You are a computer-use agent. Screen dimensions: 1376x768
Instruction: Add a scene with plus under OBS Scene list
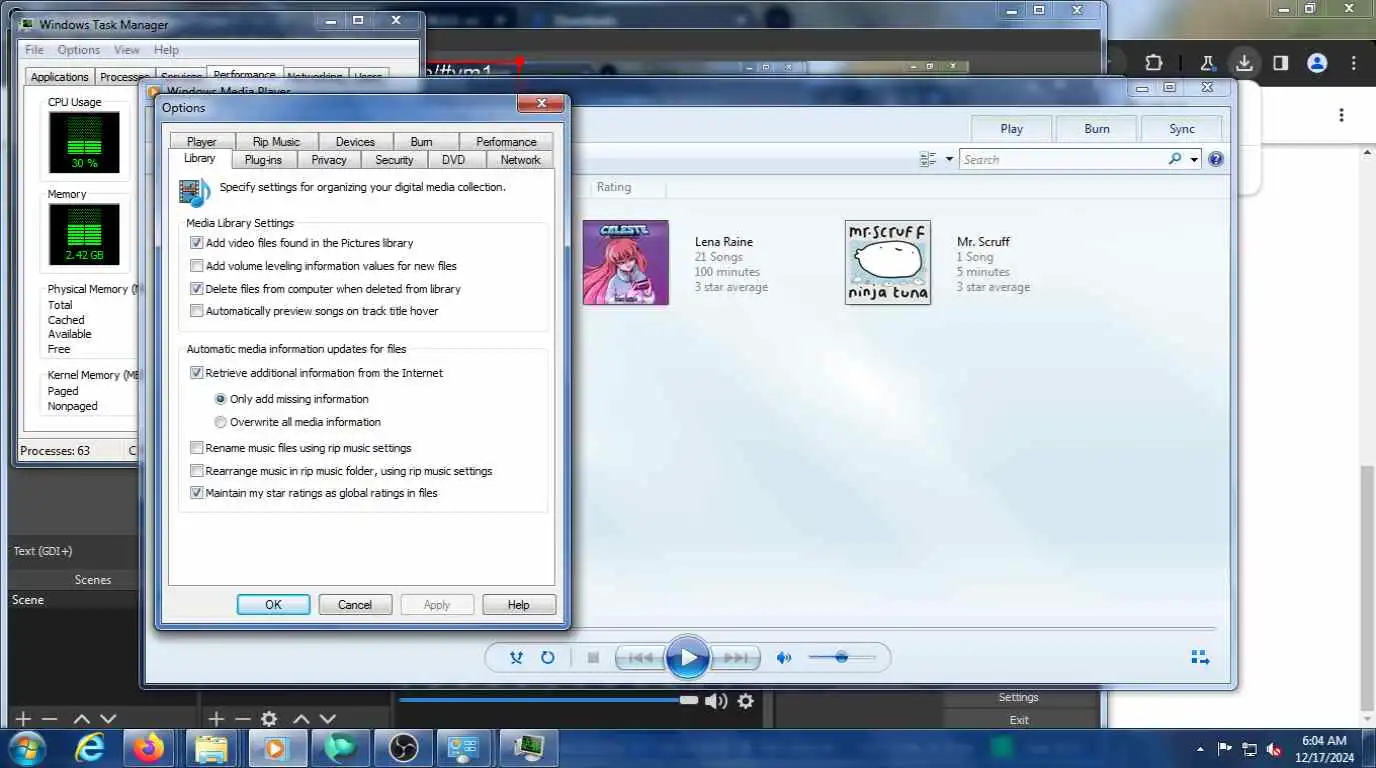pyautogui.click(x=23, y=719)
